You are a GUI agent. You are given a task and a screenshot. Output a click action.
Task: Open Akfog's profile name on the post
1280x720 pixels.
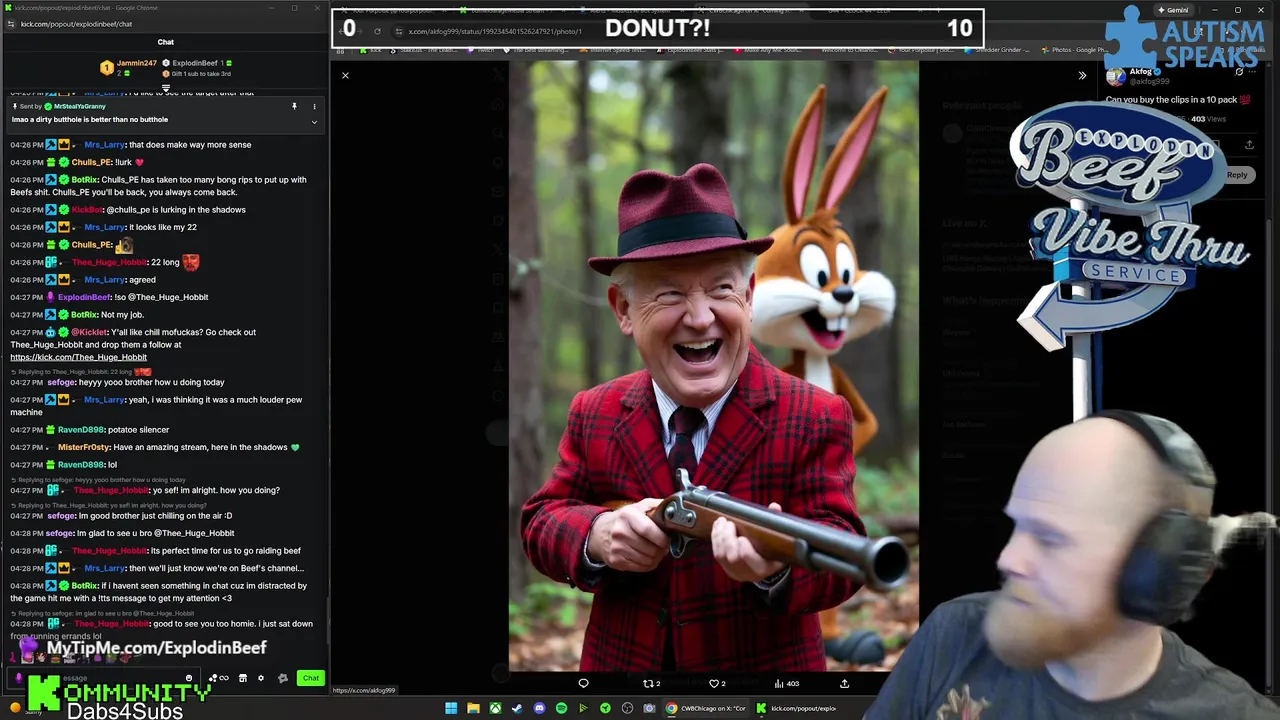point(1141,72)
